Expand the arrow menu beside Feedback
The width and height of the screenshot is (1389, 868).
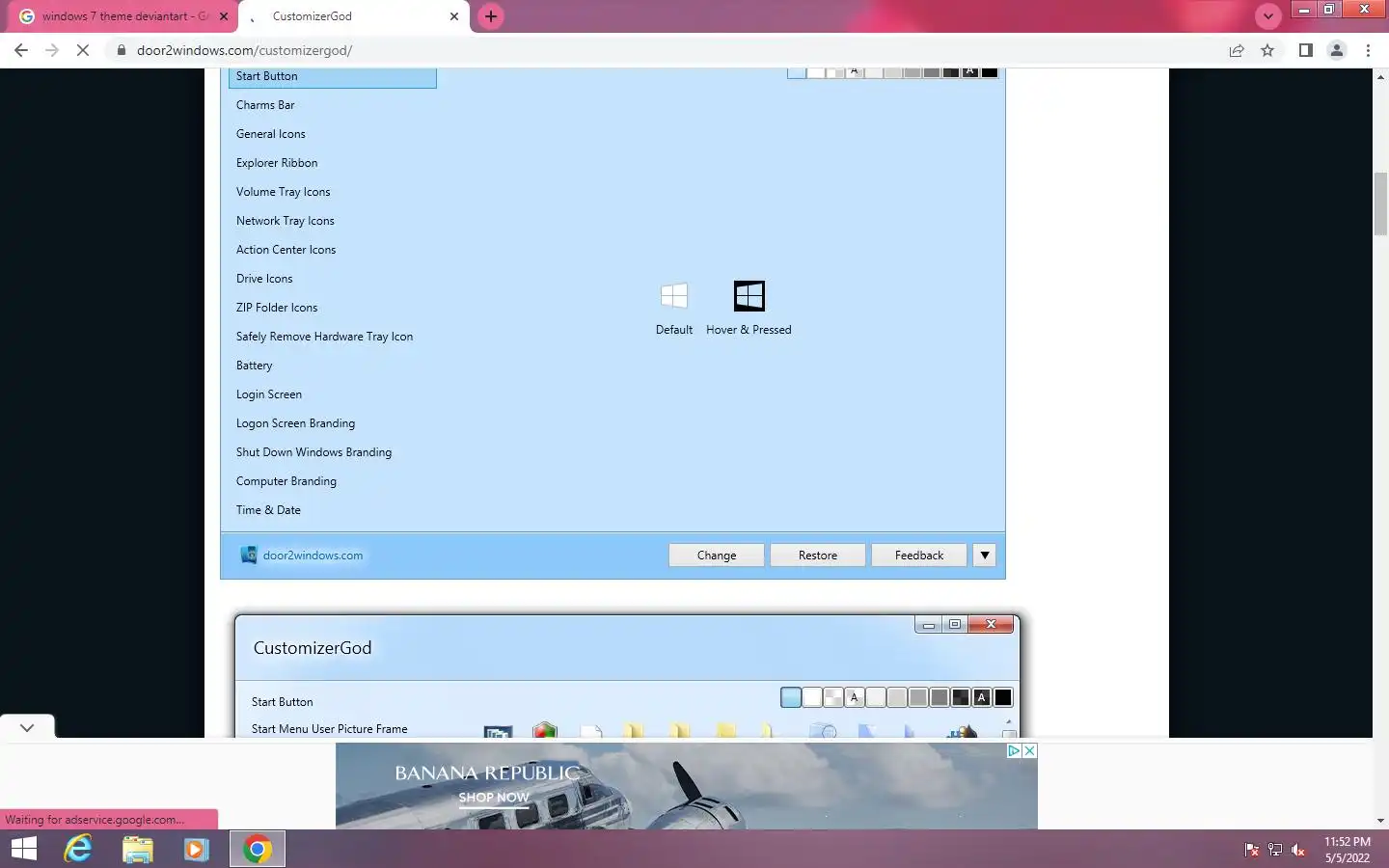point(984,555)
